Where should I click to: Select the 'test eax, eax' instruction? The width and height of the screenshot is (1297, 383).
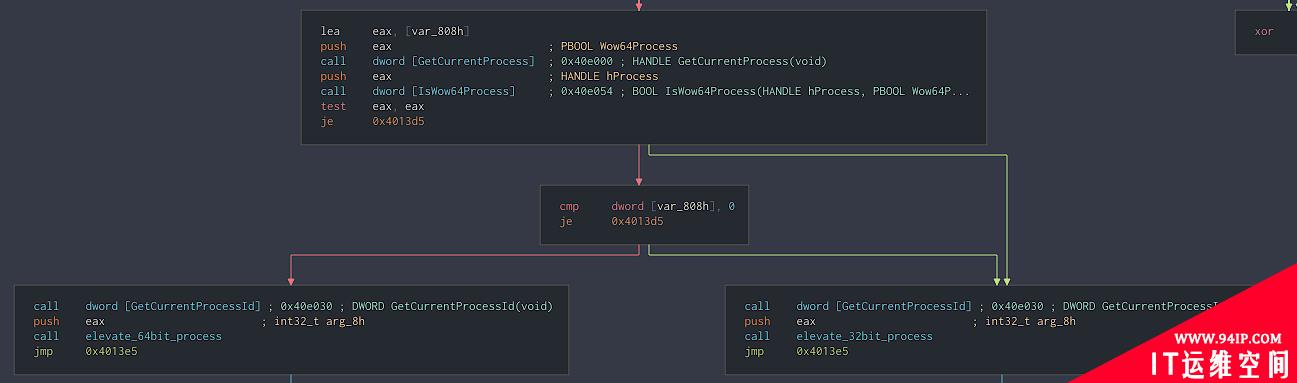(372, 106)
